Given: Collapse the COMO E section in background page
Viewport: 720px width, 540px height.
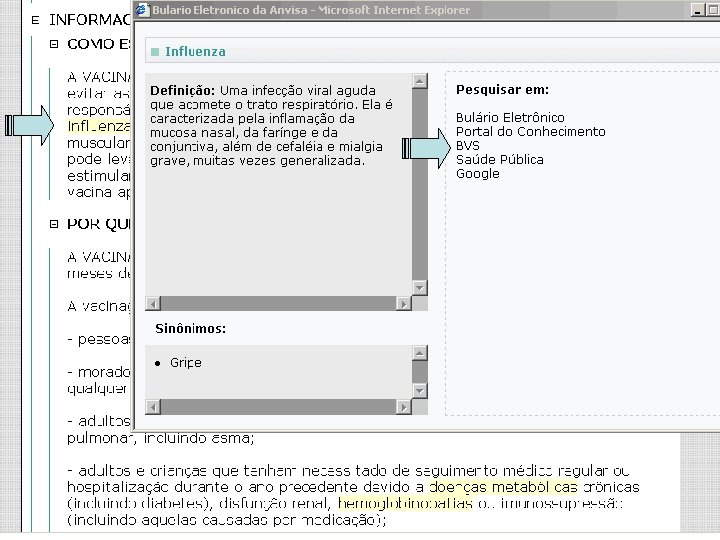Looking at the screenshot, I should [x=54, y=44].
